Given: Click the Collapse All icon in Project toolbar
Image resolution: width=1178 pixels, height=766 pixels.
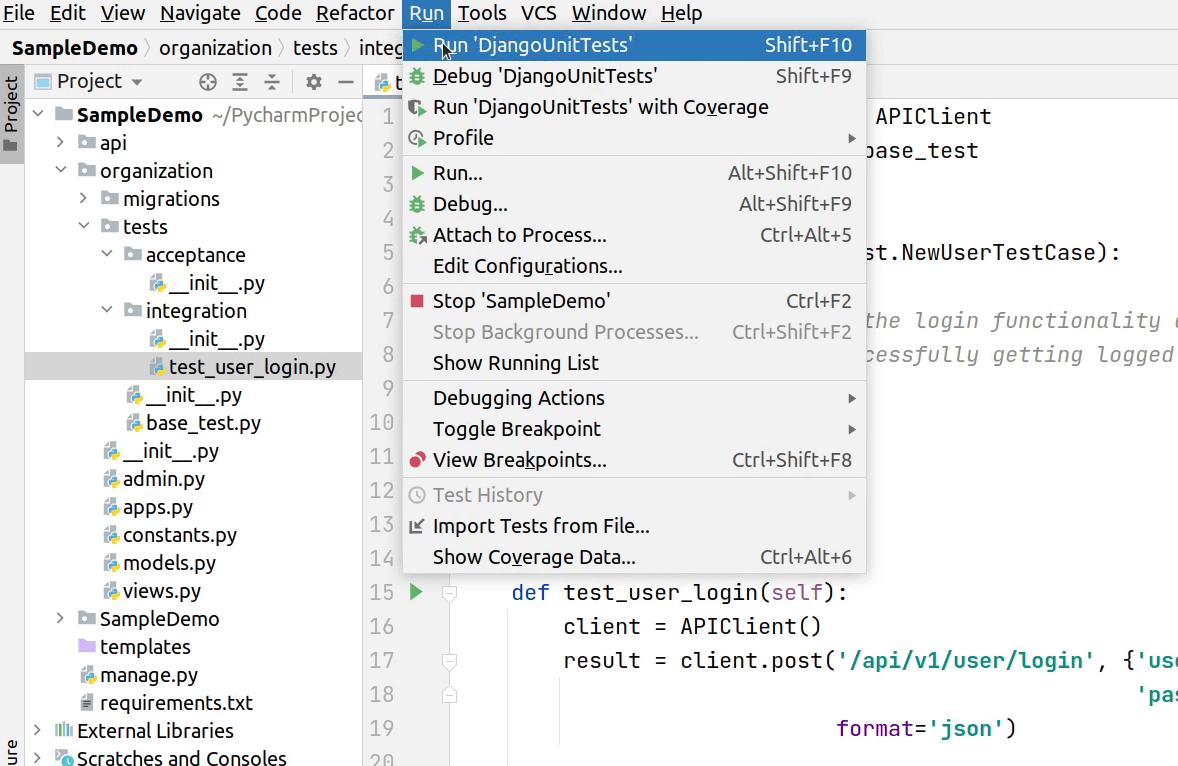Looking at the screenshot, I should (x=271, y=81).
